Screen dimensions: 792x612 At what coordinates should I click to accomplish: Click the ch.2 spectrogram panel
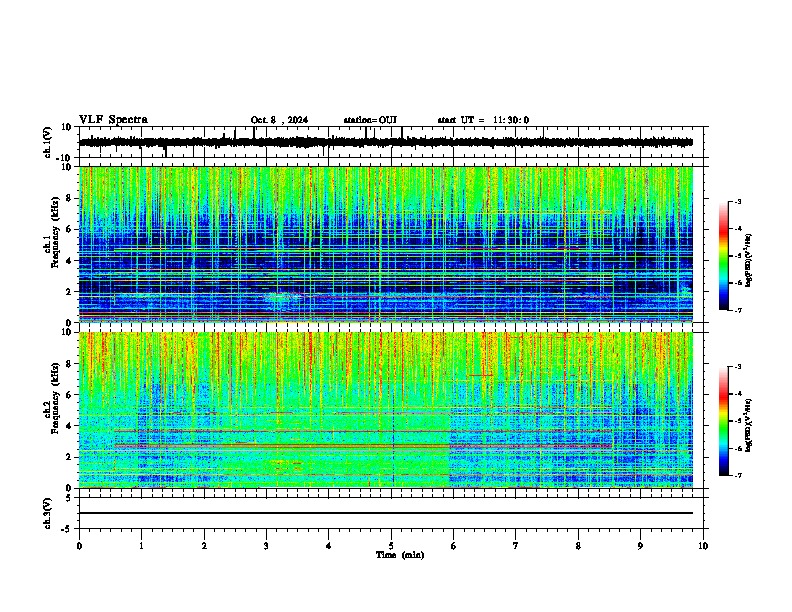click(x=386, y=410)
